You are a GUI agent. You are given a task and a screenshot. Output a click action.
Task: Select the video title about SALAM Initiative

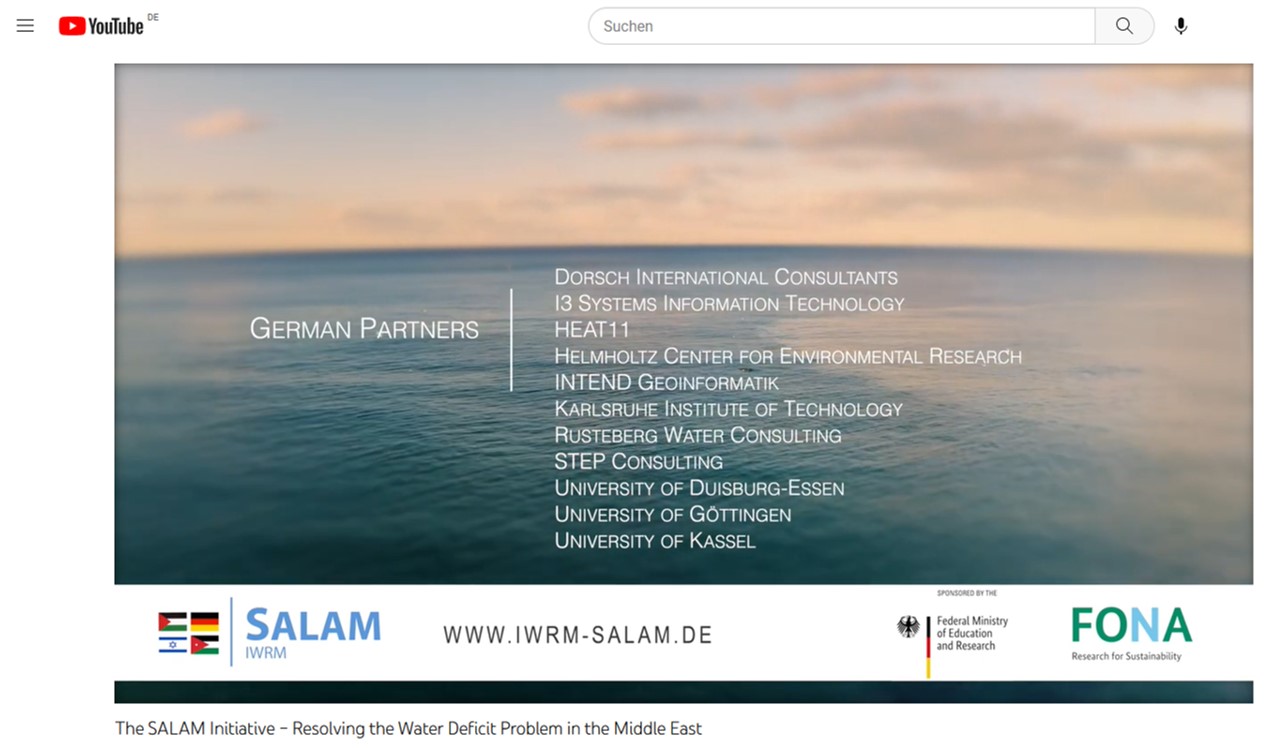pyautogui.click(x=408, y=728)
